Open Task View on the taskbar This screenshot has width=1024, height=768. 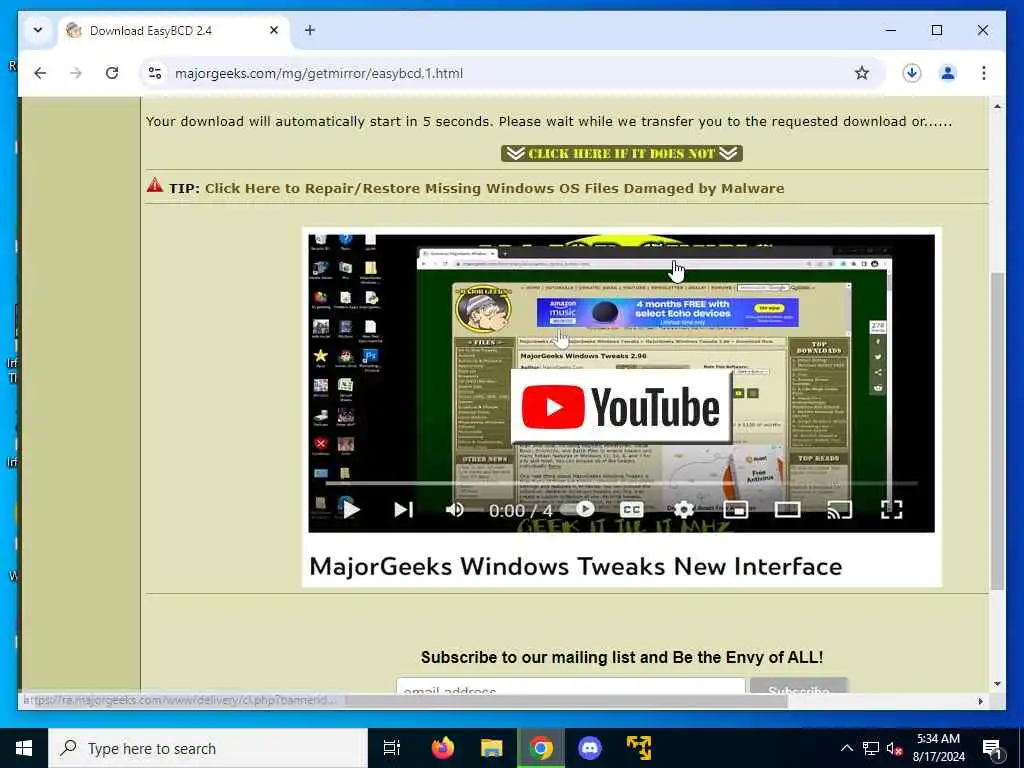coord(391,748)
